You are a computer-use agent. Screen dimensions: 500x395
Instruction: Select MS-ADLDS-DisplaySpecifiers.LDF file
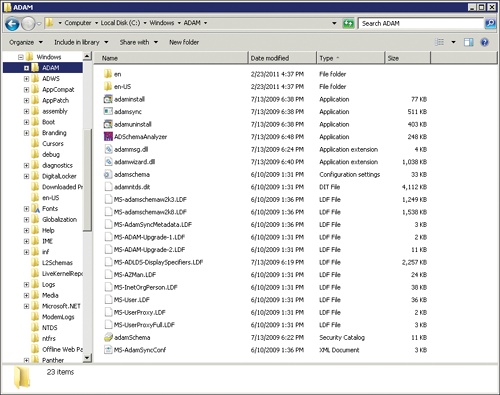coord(158,262)
